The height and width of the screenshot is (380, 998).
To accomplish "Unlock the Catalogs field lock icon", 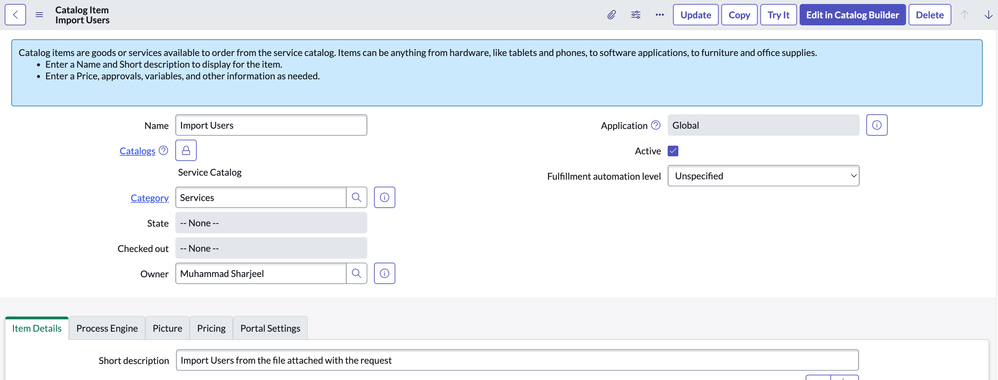I will [186, 151].
